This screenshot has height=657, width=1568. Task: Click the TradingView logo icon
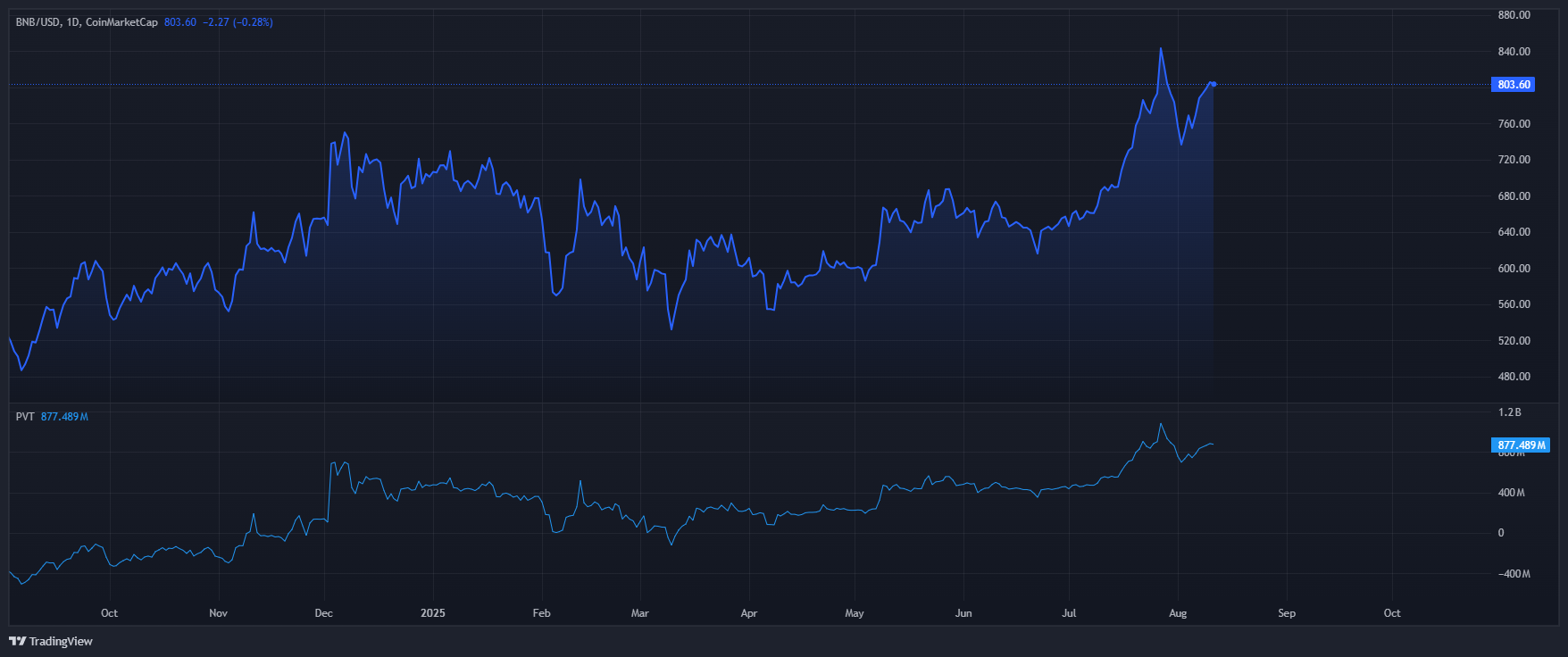(x=17, y=641)
